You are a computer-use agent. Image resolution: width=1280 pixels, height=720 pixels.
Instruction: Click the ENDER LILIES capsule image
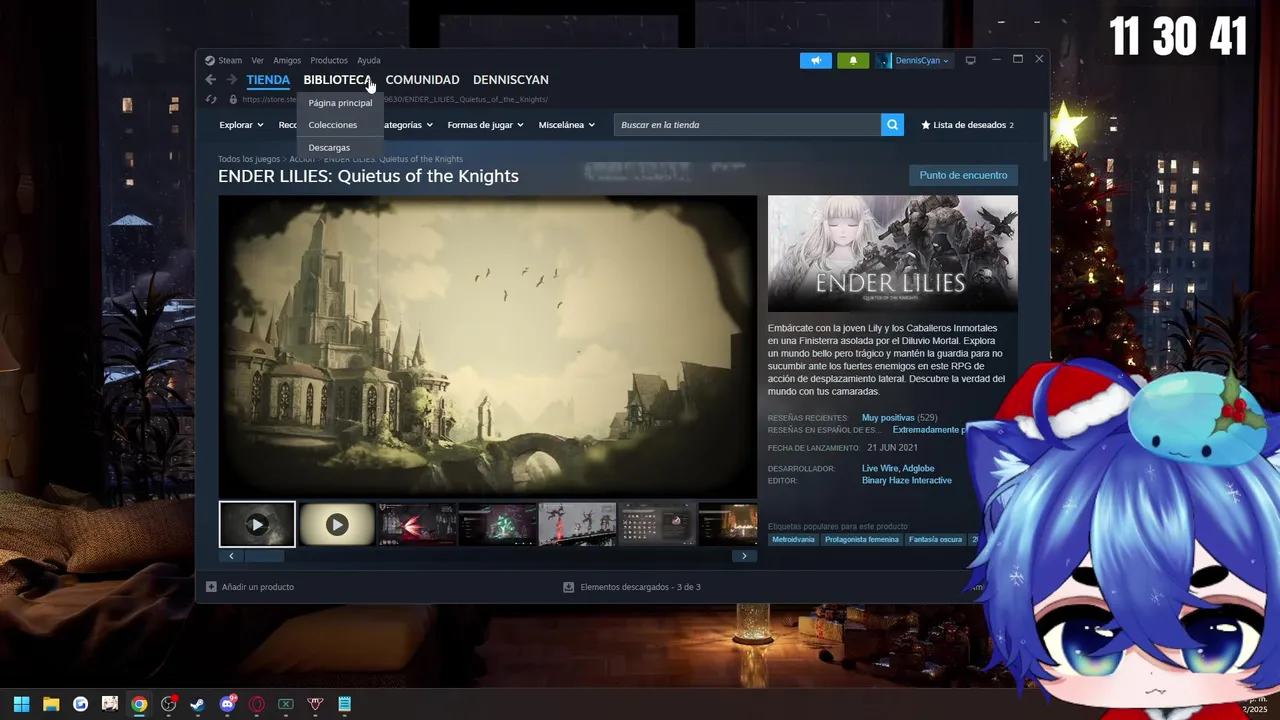[893, 253]
